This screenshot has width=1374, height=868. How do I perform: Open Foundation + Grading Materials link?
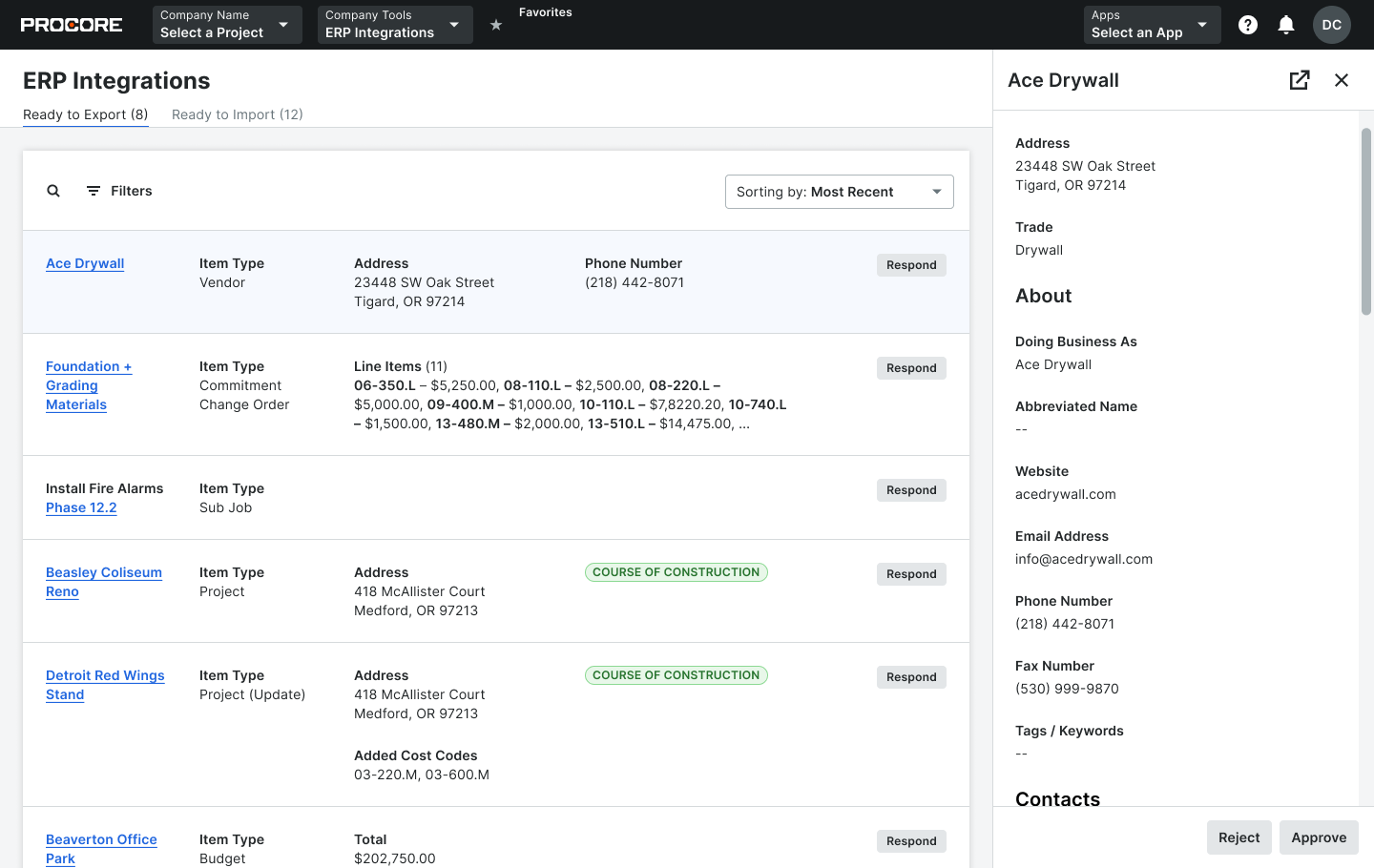(89, 385)
